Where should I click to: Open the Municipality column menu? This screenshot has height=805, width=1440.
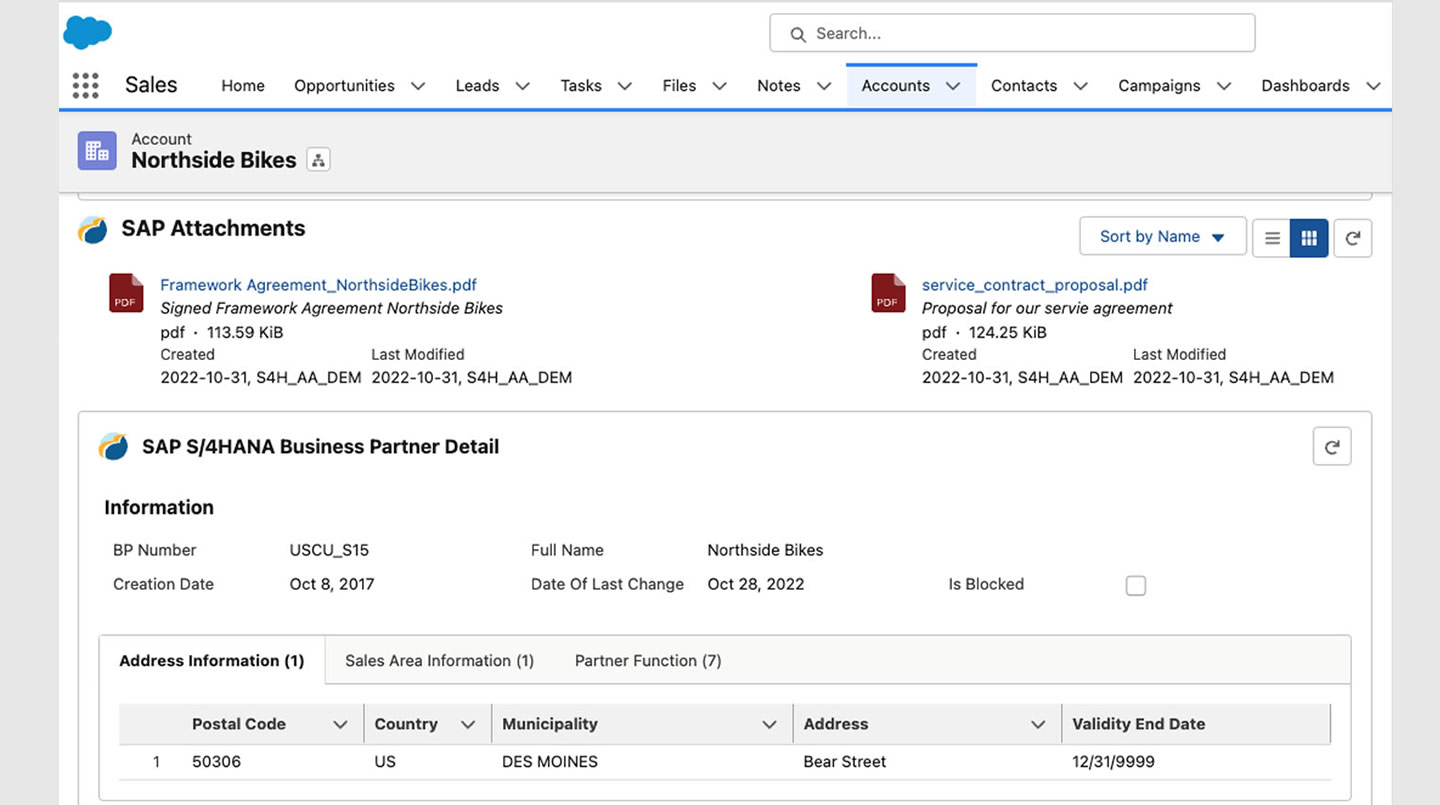pyautogui.click(x=769, y=724)
